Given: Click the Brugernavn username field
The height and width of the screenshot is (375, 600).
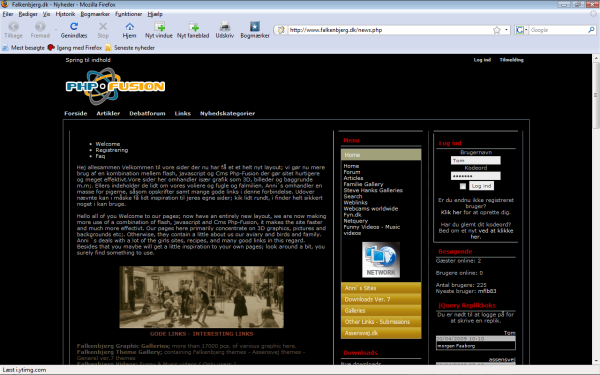Looking at the screenshot, I should coord(475,160).
